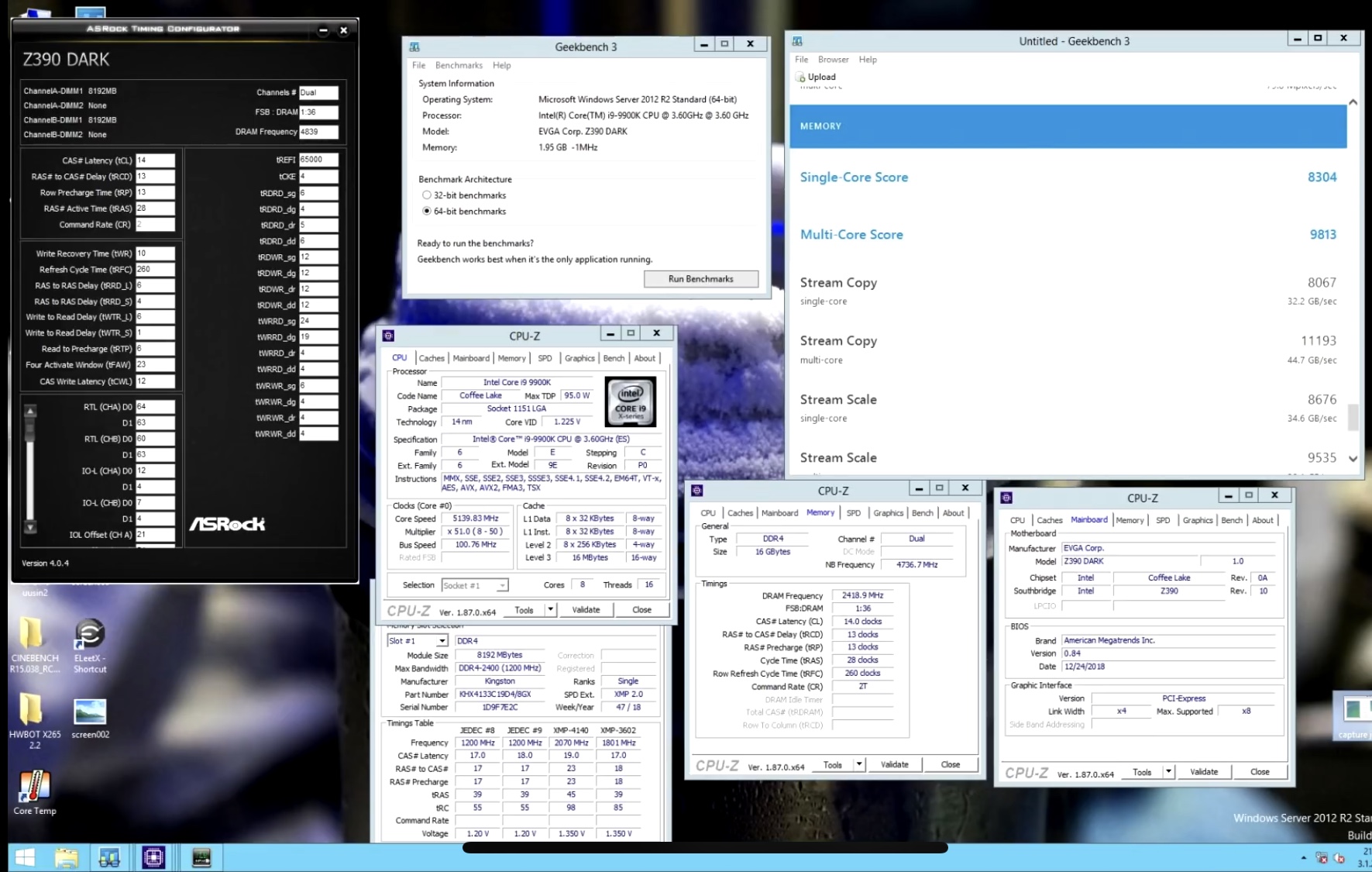Open the File menu in Geekbench System Information

coord(418,65)
